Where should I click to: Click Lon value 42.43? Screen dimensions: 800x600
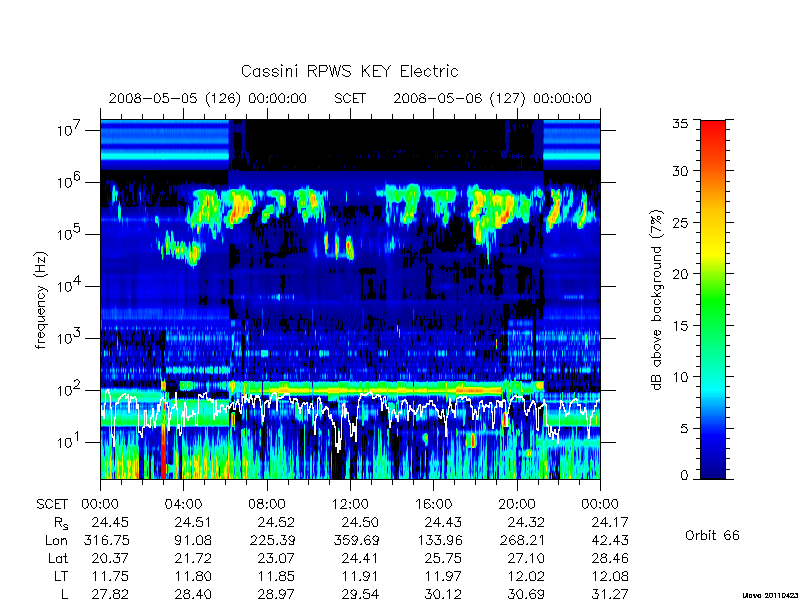click(x=609, y=540)
